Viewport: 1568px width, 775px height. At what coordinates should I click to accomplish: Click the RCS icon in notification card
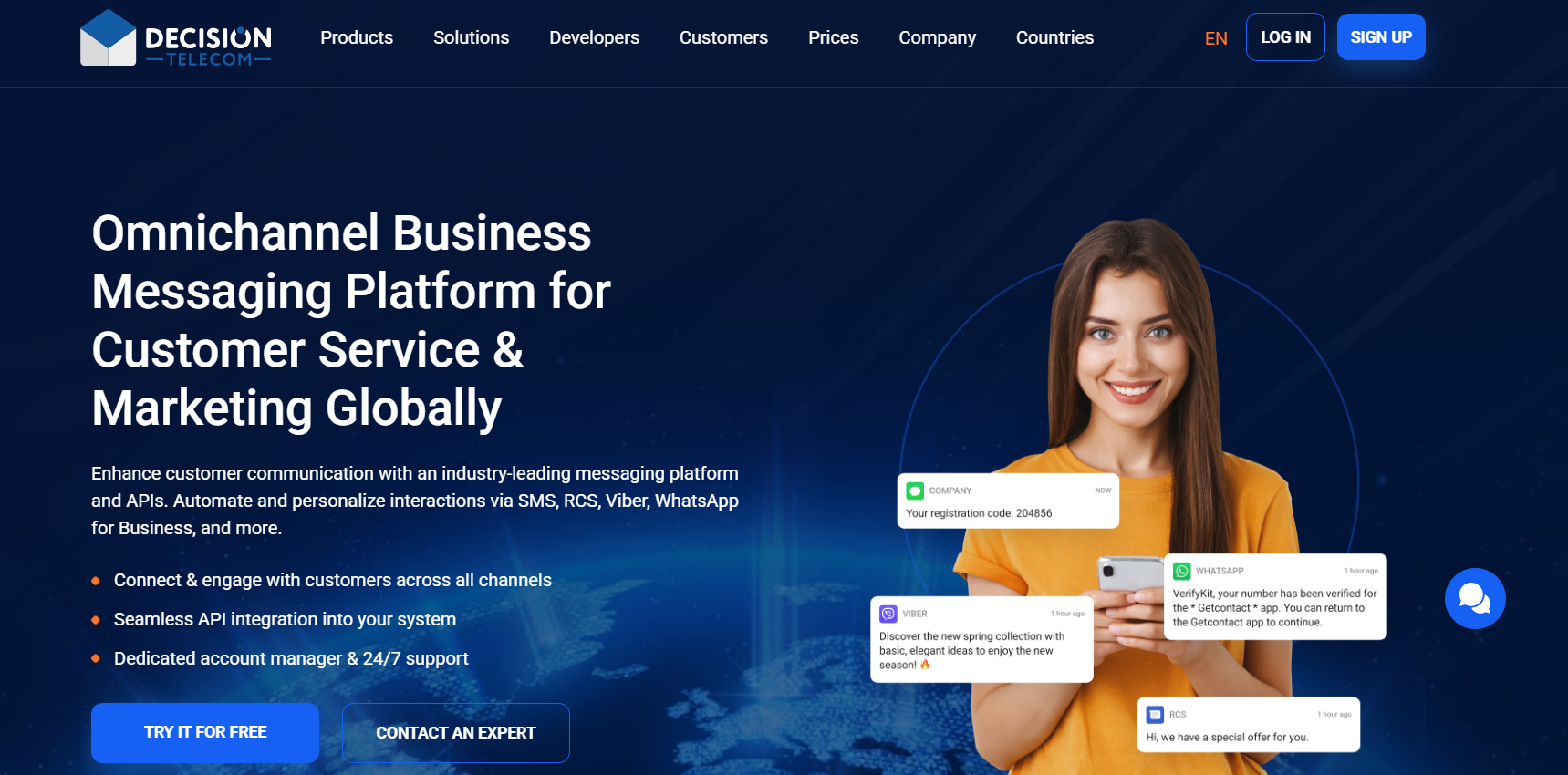1155,714
